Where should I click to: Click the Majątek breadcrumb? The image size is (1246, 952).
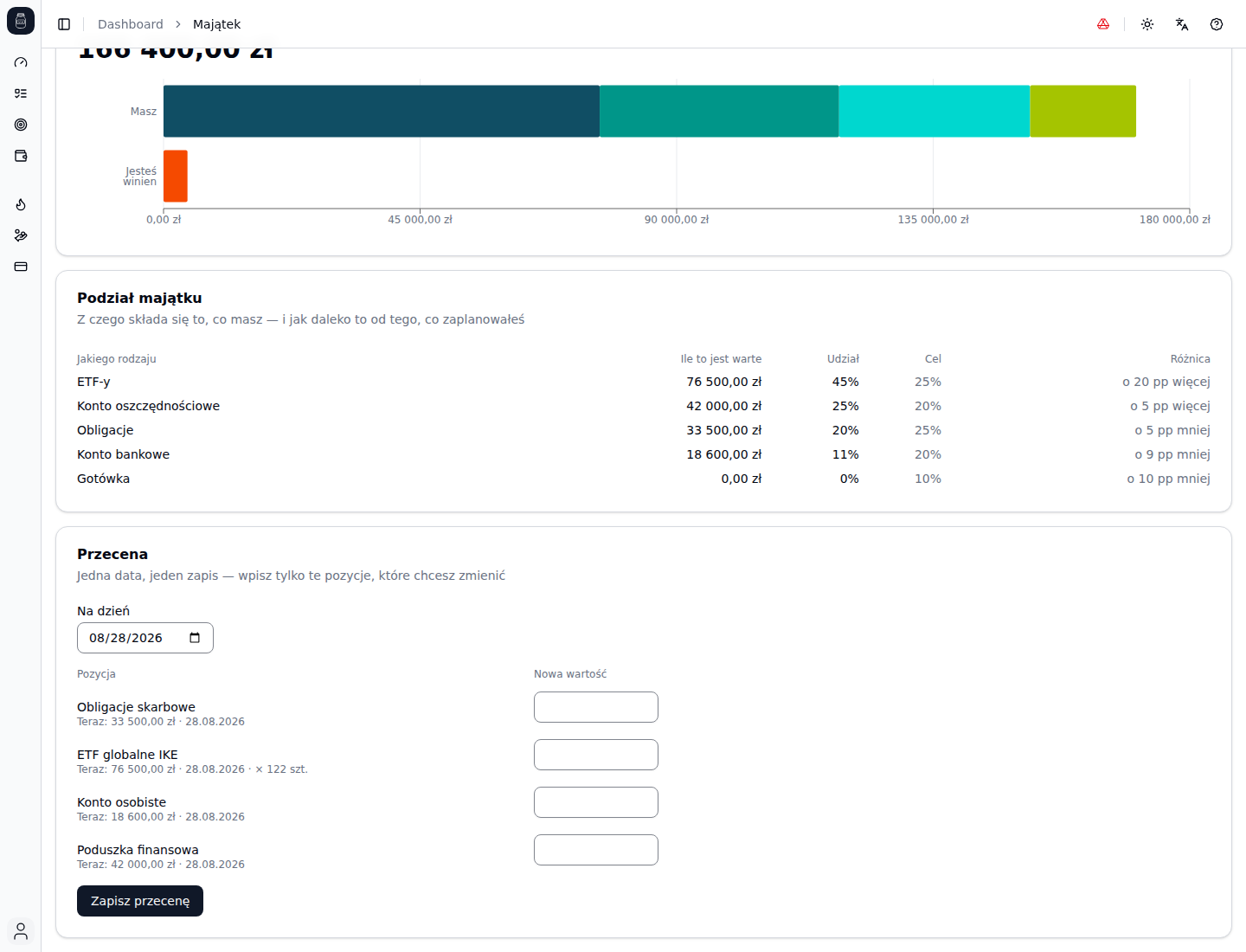pyautogui.click(x=216, y=24)
